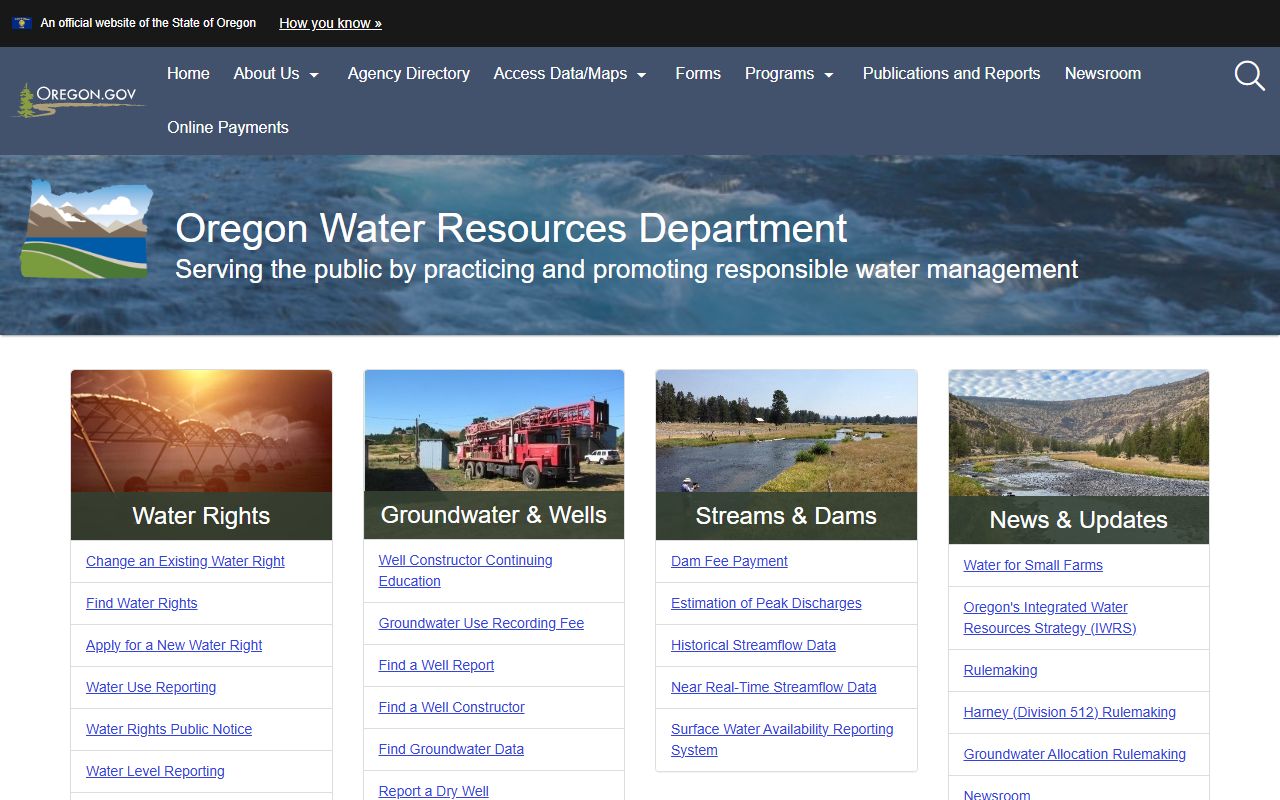
Task: Open Online Payments menu item
Action: click(x=228, y=128)
